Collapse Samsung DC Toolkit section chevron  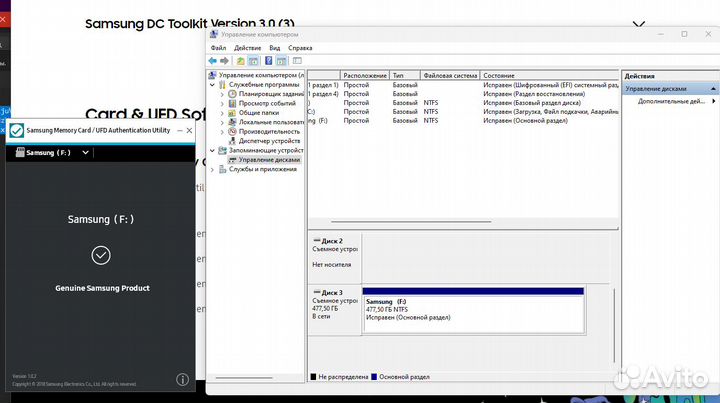639,24
